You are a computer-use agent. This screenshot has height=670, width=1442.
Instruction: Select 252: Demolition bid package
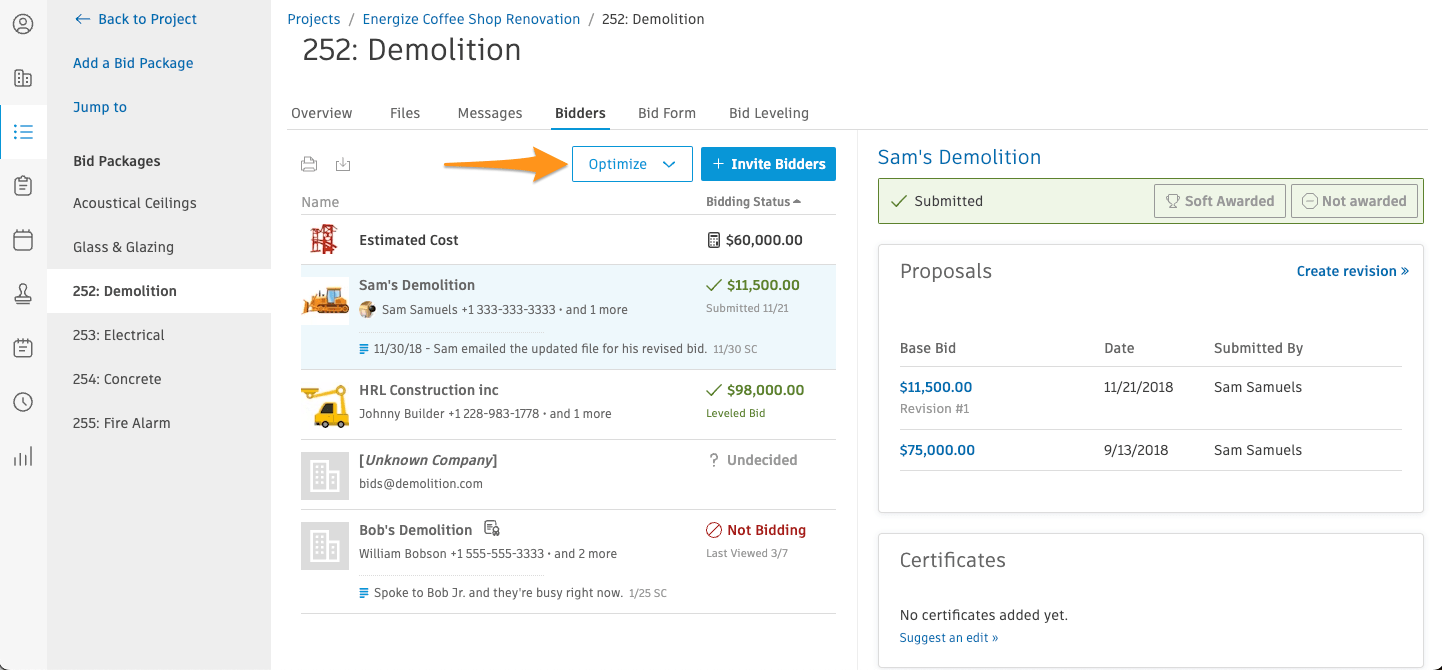[x=159, y=291]
